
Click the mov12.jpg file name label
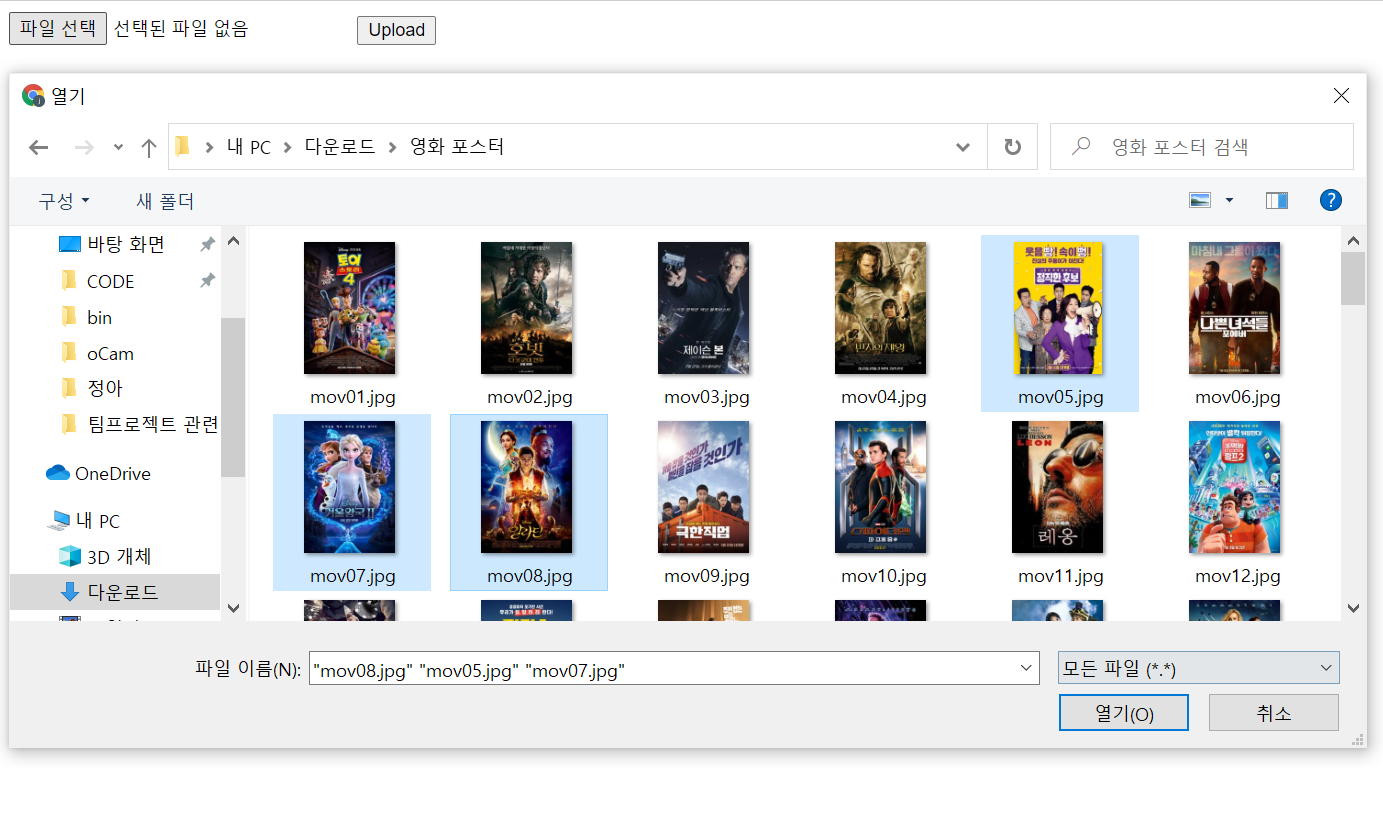click(1237, 576)
